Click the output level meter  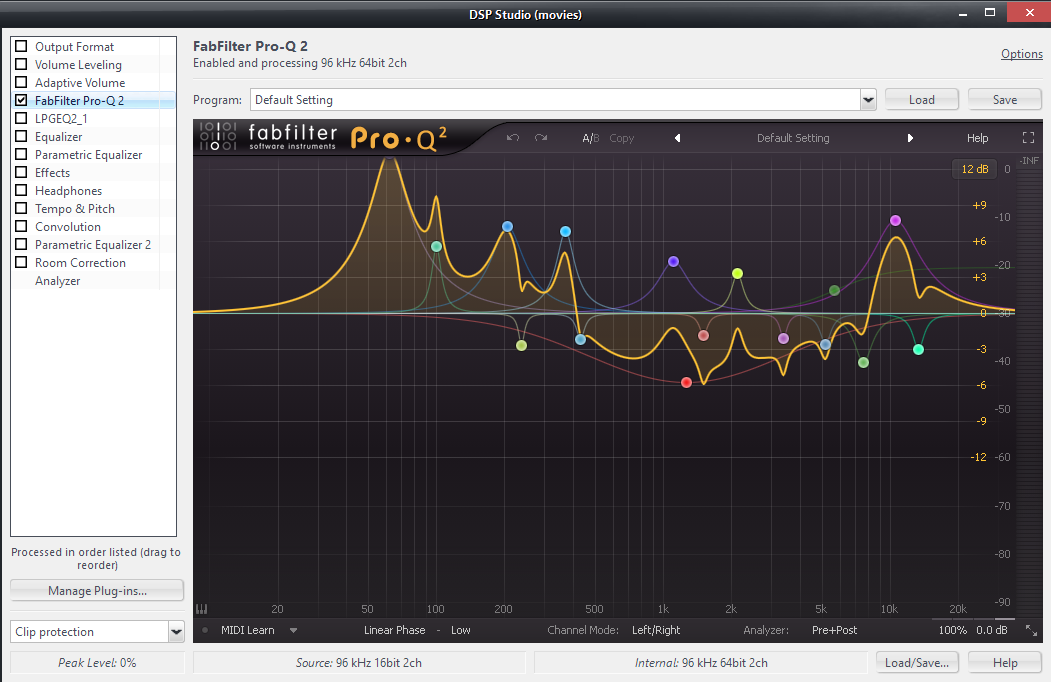[1029, 386]
